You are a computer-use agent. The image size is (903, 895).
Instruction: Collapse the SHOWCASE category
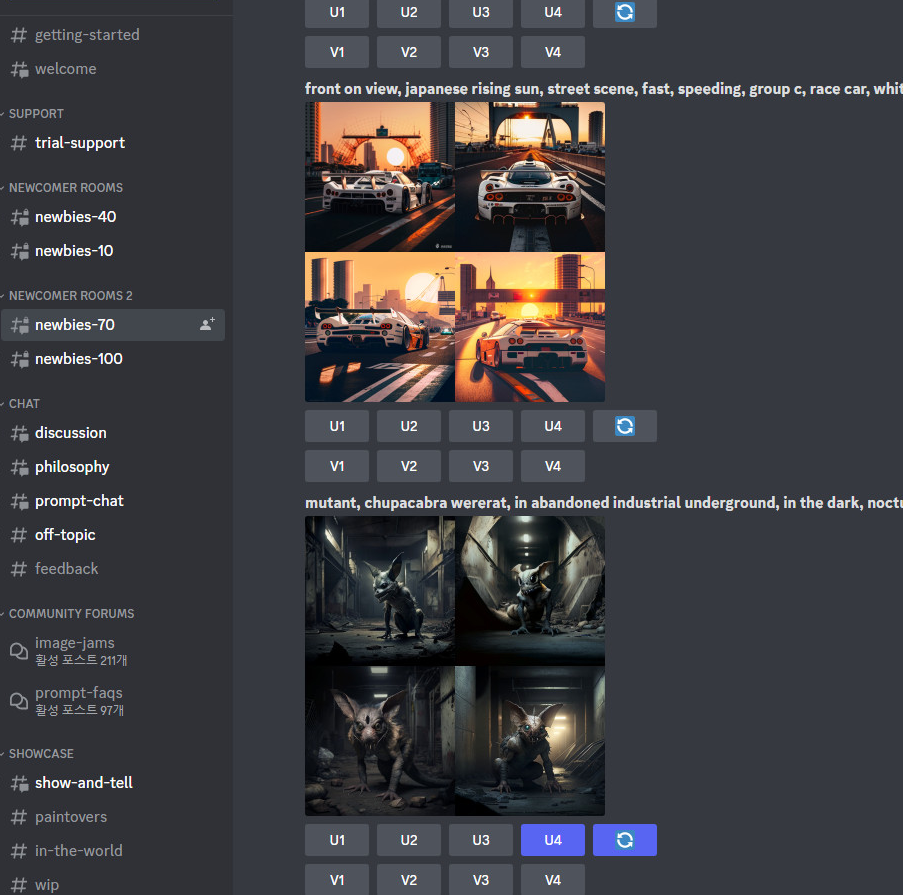pos(41,754)
